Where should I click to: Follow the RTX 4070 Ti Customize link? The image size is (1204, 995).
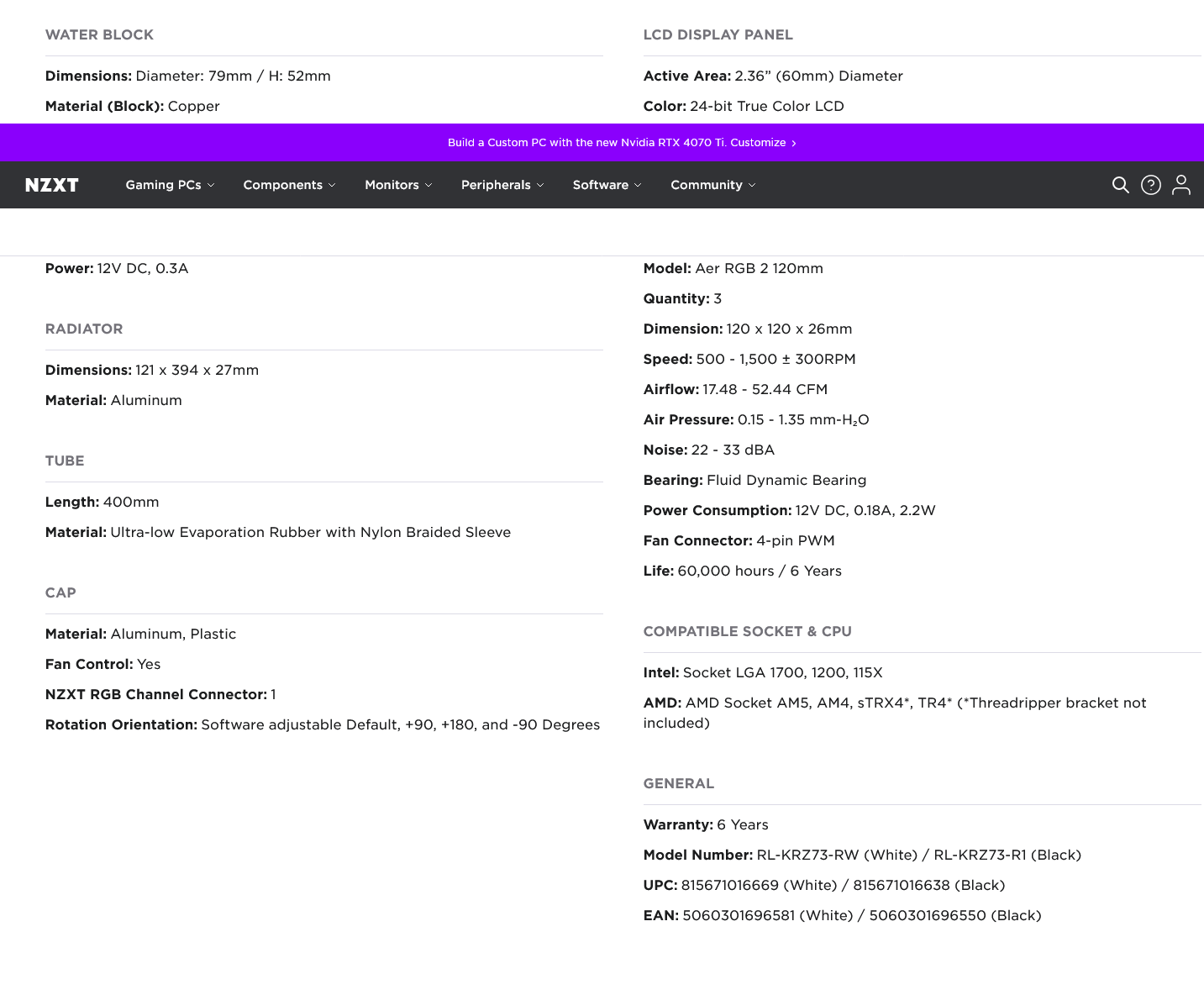click(622, 143)
